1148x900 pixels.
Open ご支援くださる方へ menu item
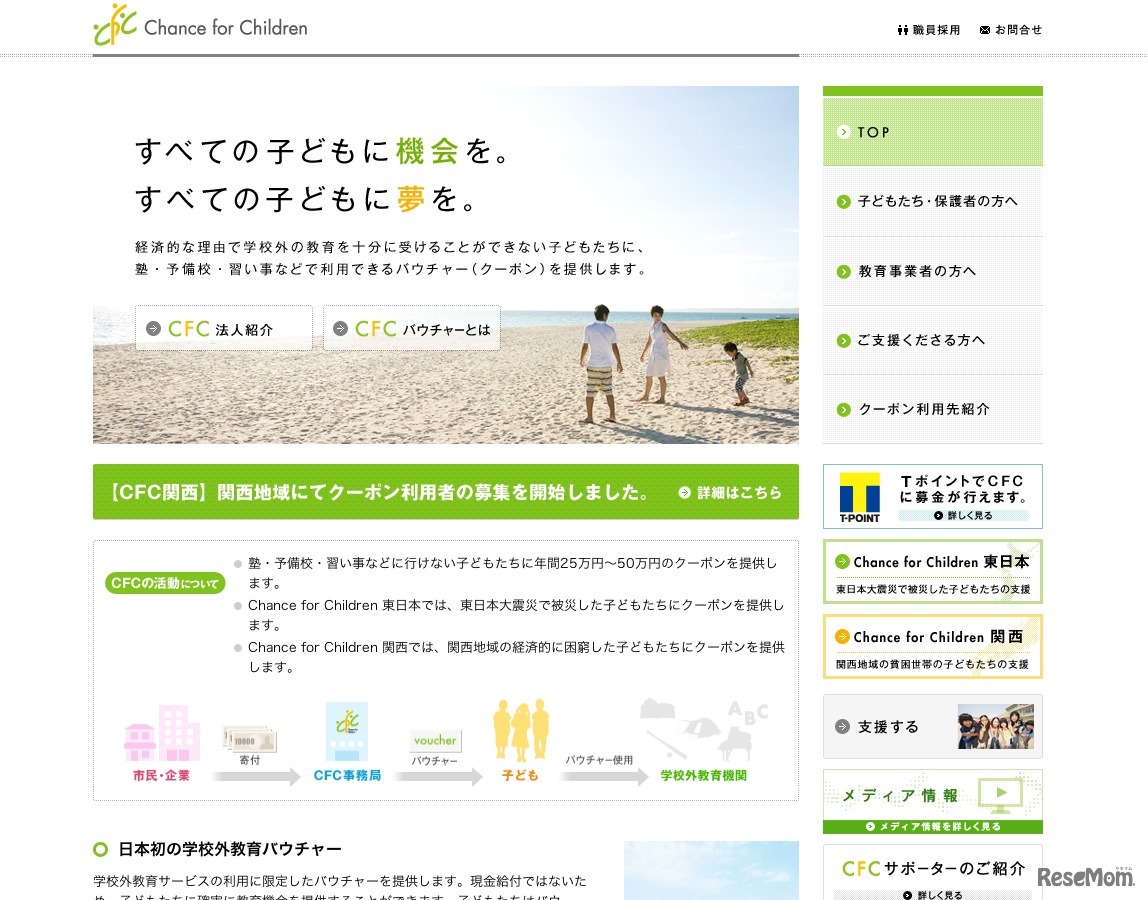pos(933,340)
